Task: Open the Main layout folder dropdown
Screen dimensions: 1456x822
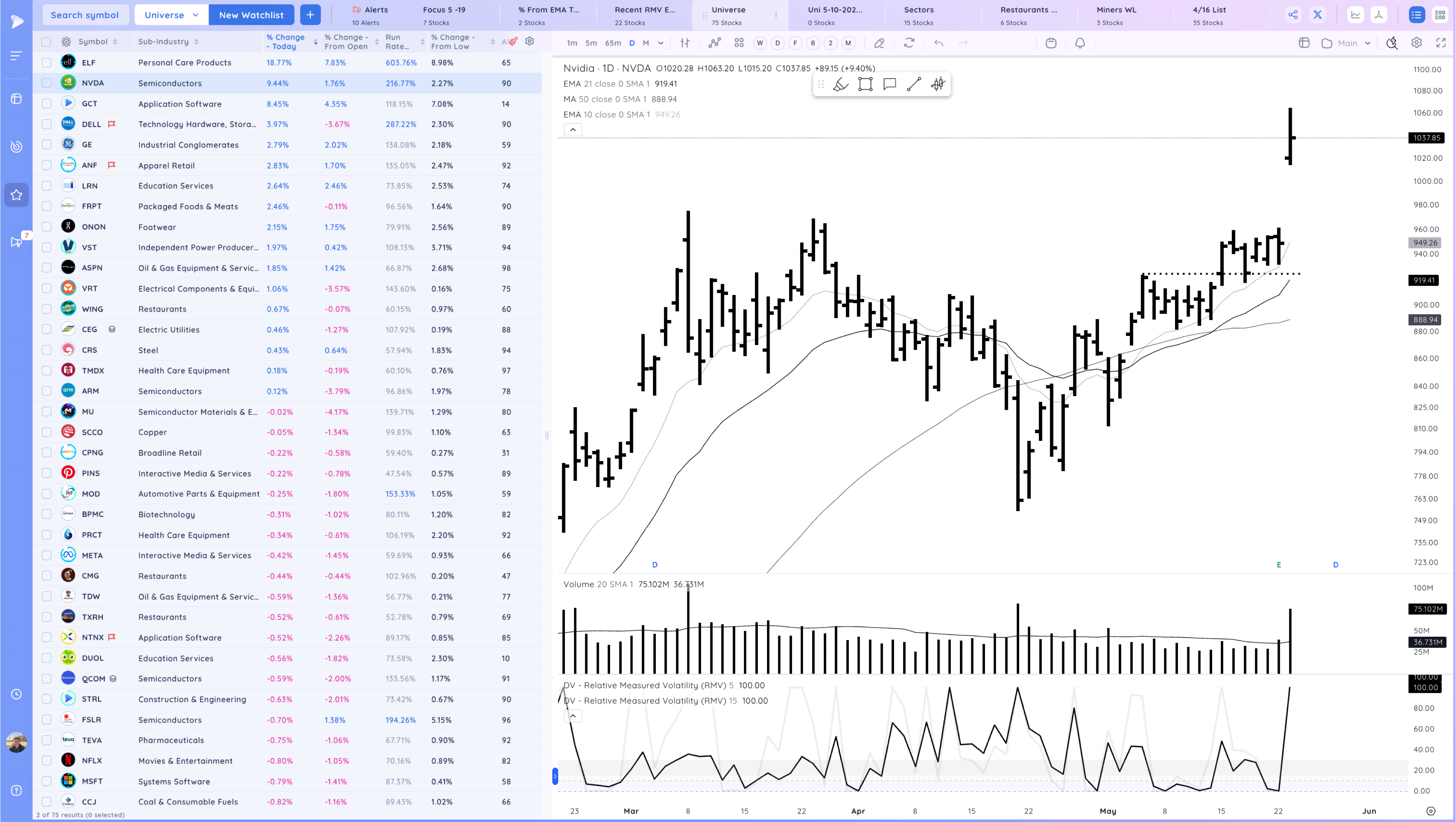Action: [x=1346, y=43]
